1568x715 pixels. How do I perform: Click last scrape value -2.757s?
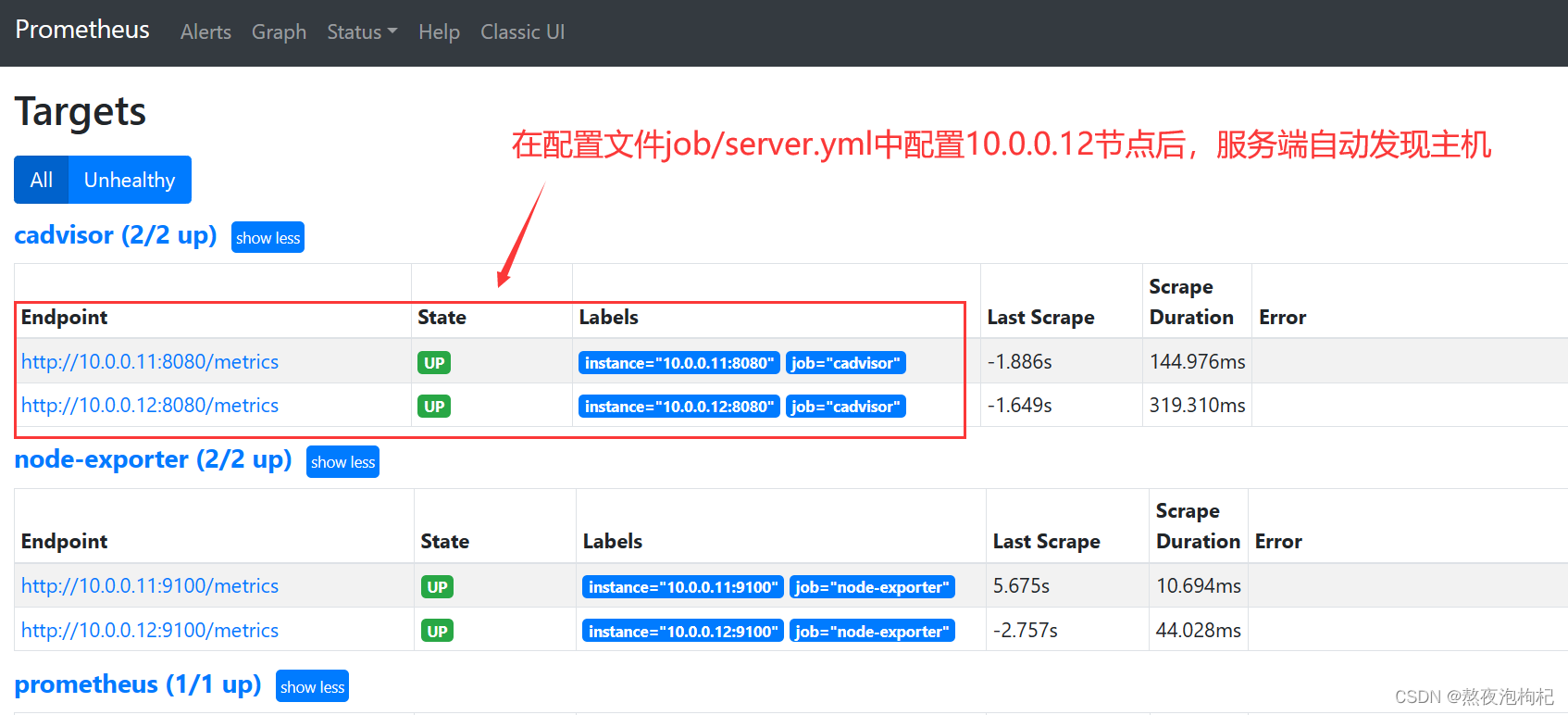coord(1025,631)
